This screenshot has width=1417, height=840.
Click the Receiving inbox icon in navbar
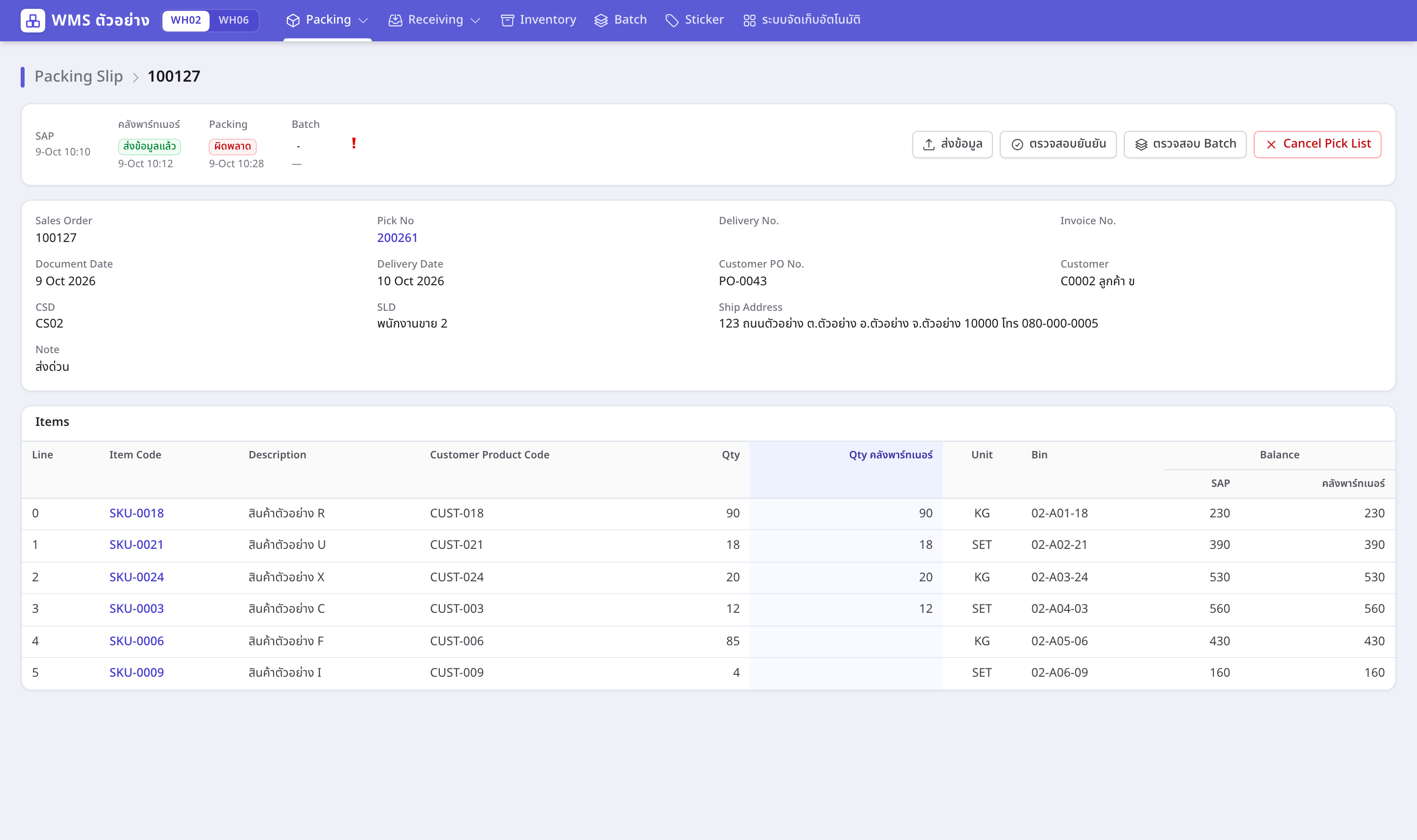[x=395, y=20]
